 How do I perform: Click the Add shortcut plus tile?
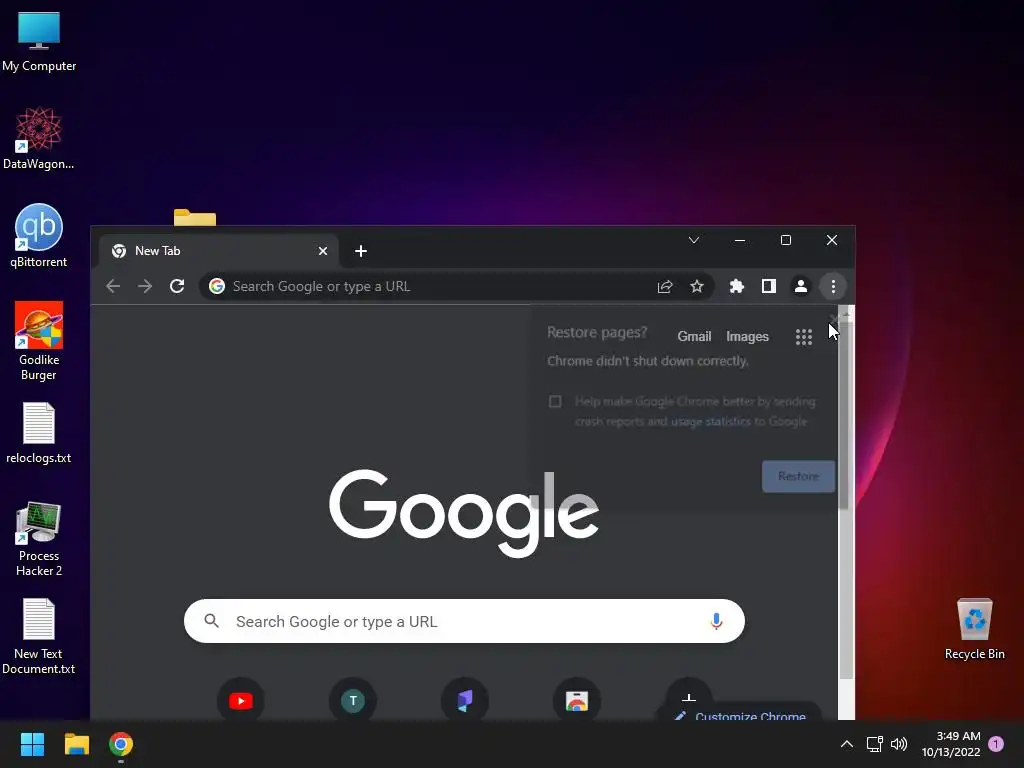click(x=688, y=699)
